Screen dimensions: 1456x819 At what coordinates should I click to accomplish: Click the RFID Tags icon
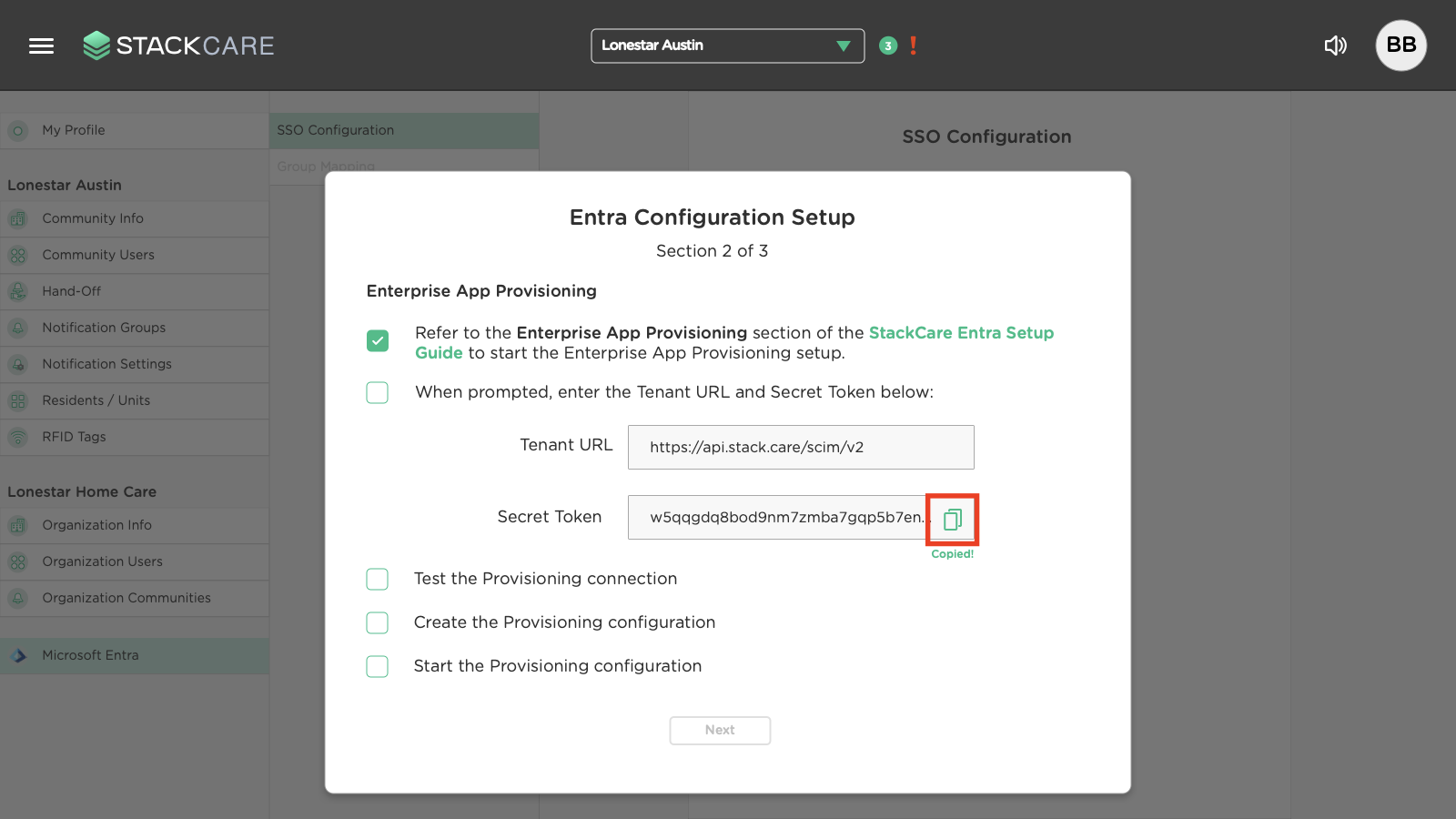(17, 437)
